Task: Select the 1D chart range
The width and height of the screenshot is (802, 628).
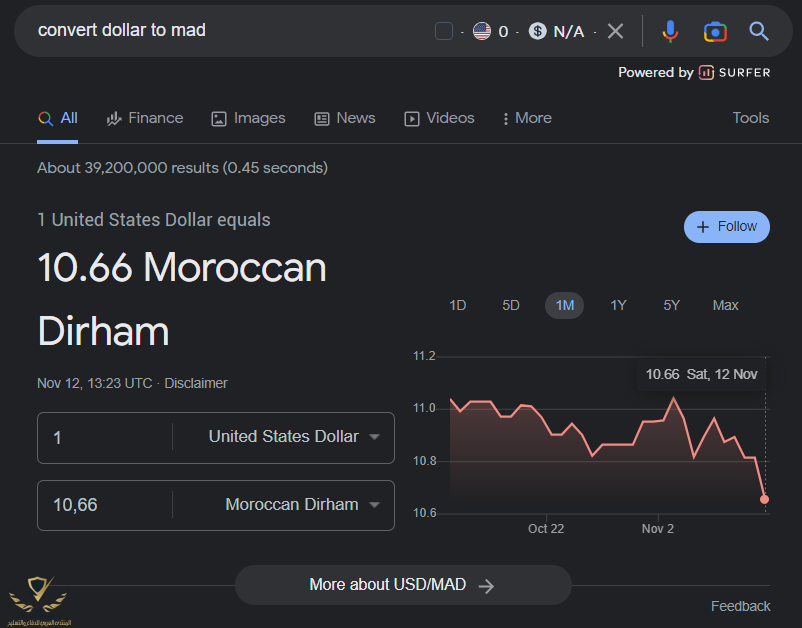Action: coord(457,305)
